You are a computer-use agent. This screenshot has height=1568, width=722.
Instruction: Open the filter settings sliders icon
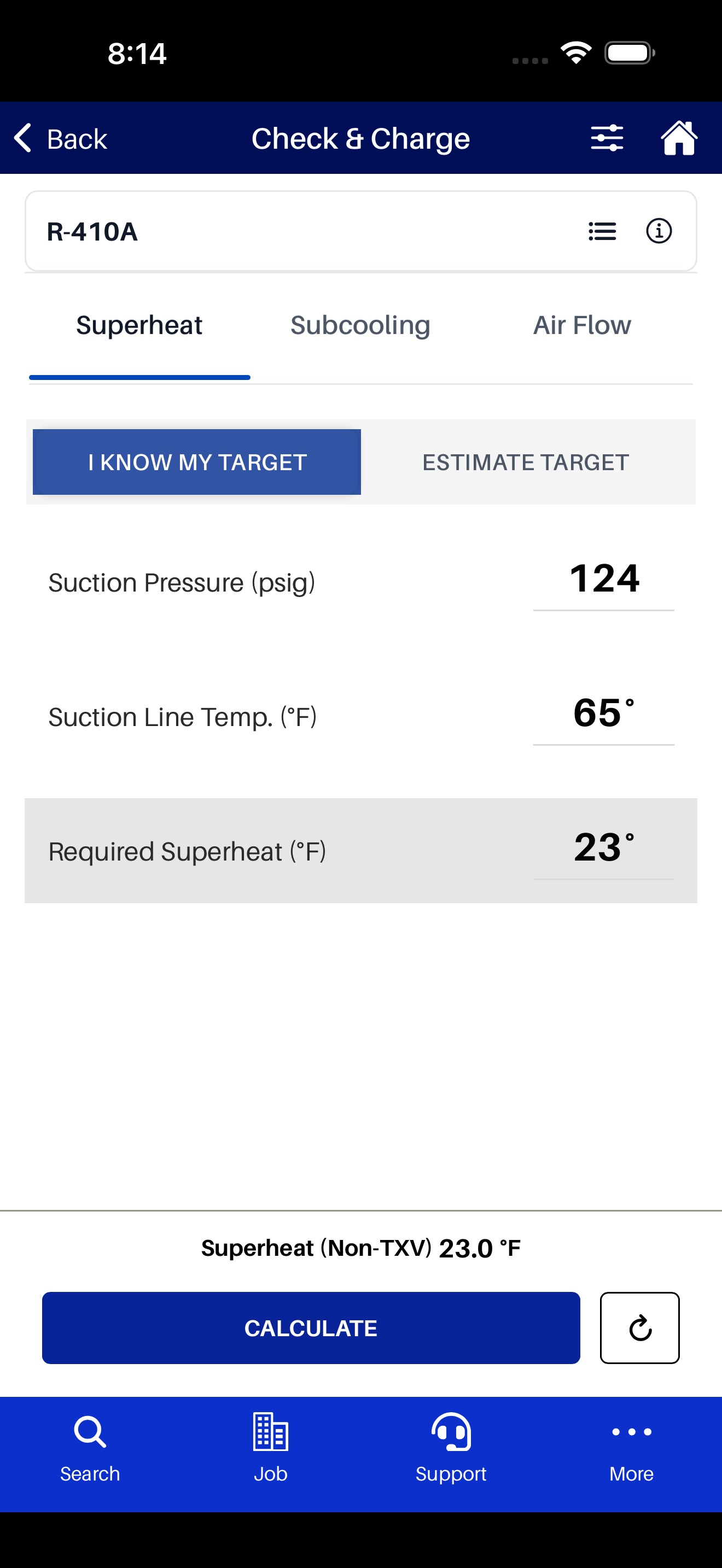click(607, 138)
